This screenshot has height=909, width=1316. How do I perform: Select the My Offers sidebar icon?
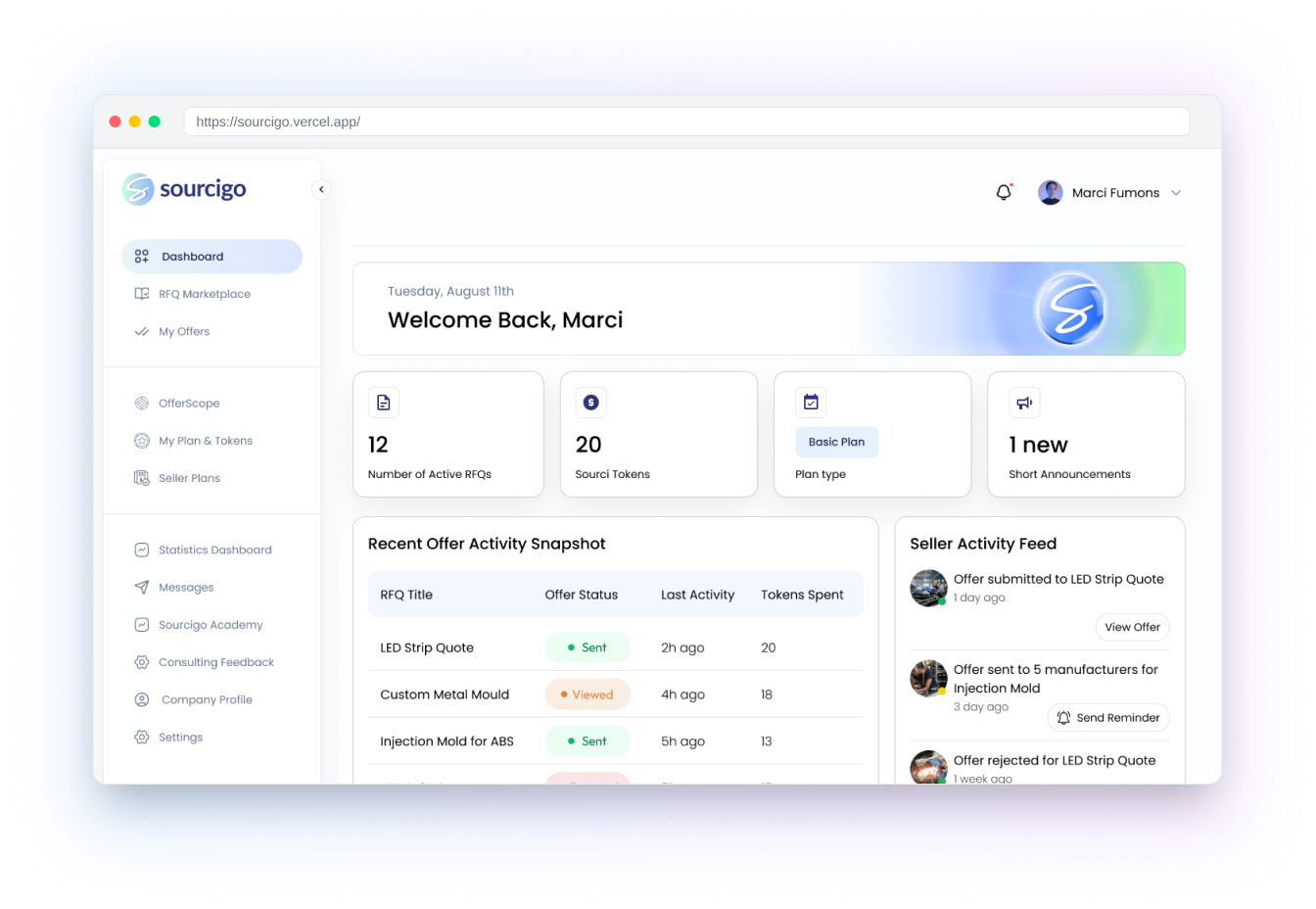(141, 331)
